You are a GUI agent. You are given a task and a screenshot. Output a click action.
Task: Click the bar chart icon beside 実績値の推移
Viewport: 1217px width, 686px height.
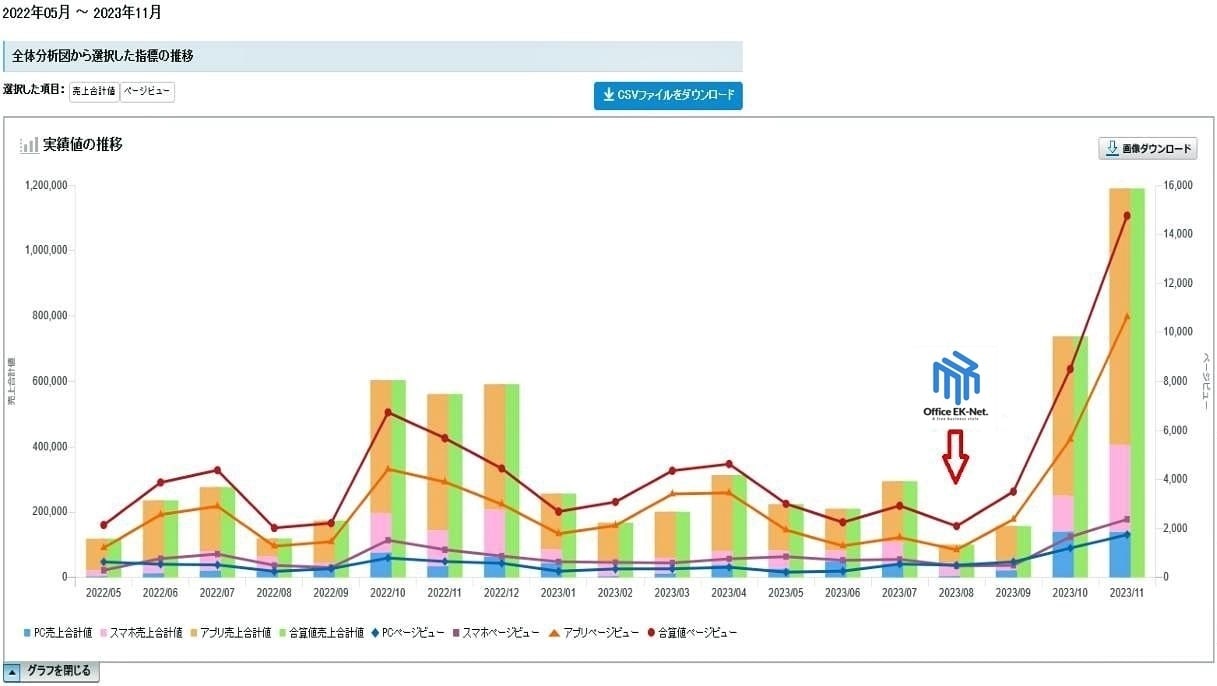(x=29, y=146)
